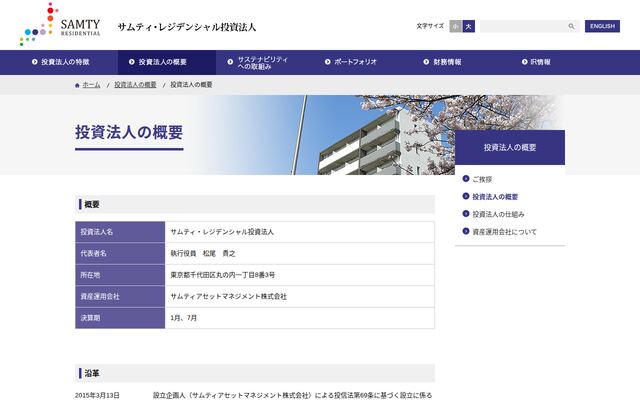Click 投資法人名 table header cell
The width and height of the screenshot is (640, 400).
pyautogui.click(x=120, y=232)
